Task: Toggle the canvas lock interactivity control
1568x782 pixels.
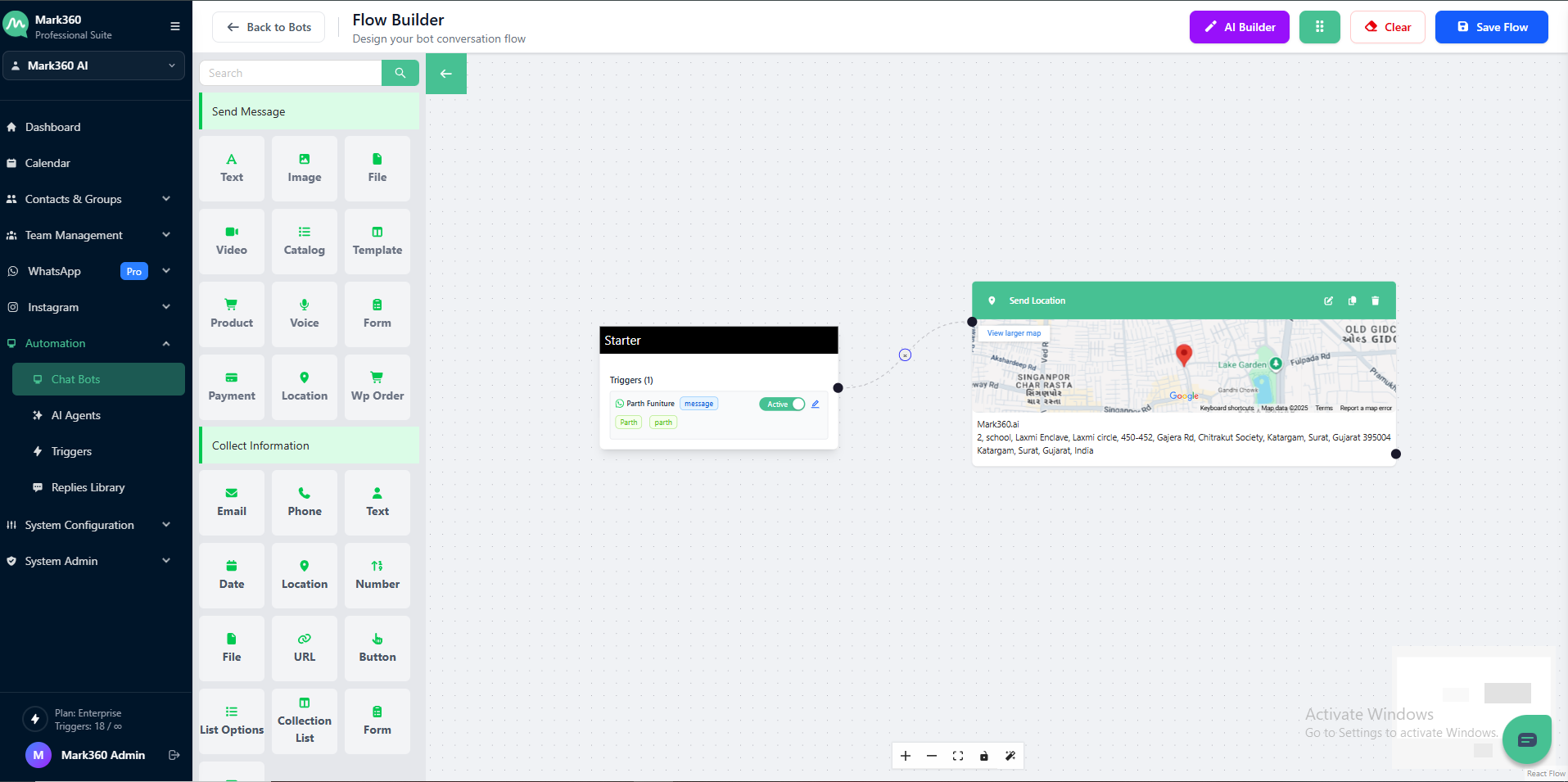Action: tap(983, 756)
